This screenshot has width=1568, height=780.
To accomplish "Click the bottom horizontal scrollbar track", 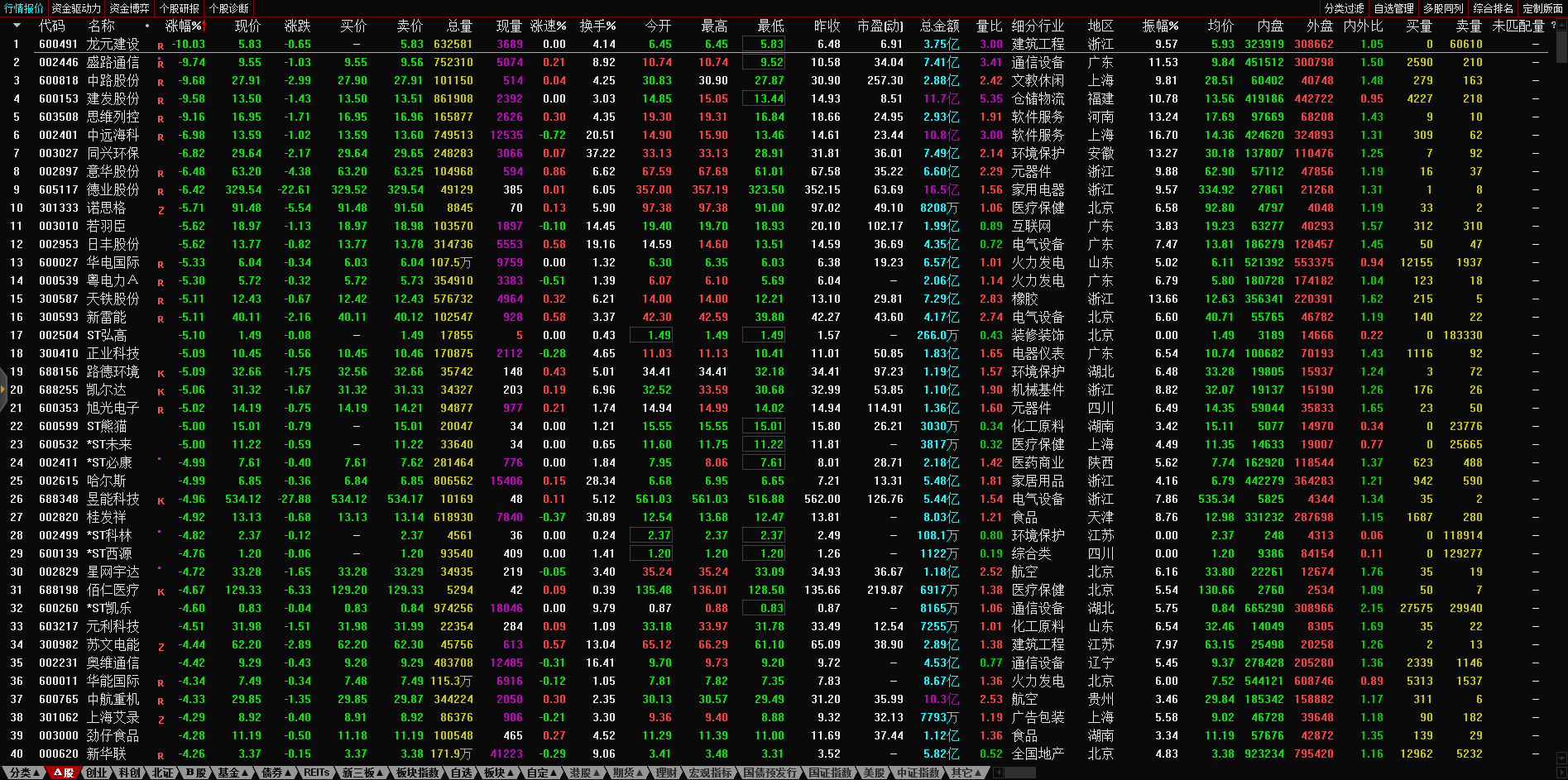I will (x=1241, y=773).
